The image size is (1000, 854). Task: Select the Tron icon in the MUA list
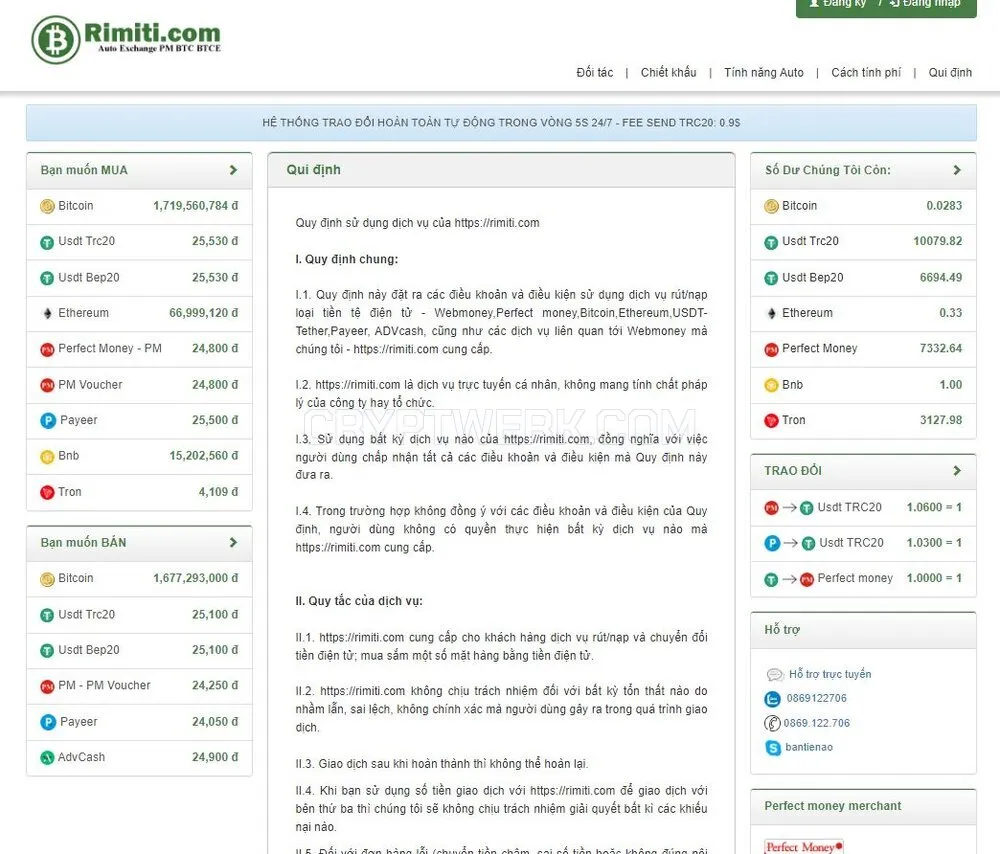[x=47, y=492]
